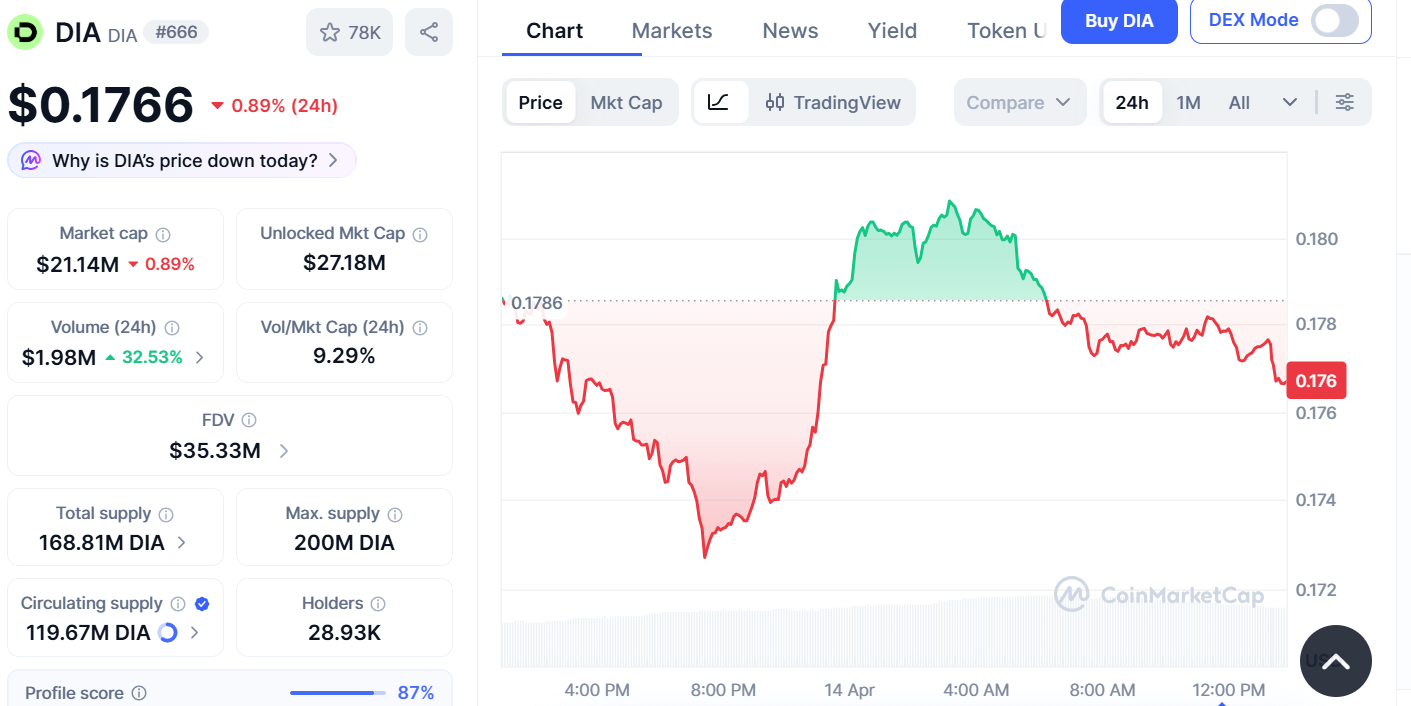
Task: Select Price chart toggle
Action: (x=540, y=102)
